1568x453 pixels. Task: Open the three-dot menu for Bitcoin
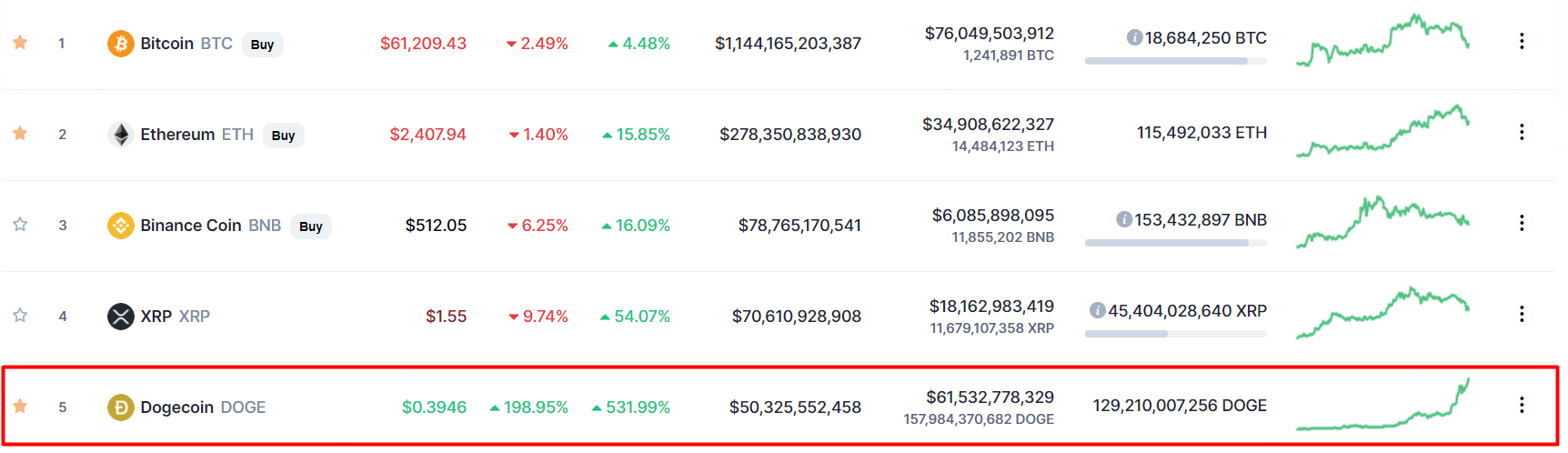1522,41
